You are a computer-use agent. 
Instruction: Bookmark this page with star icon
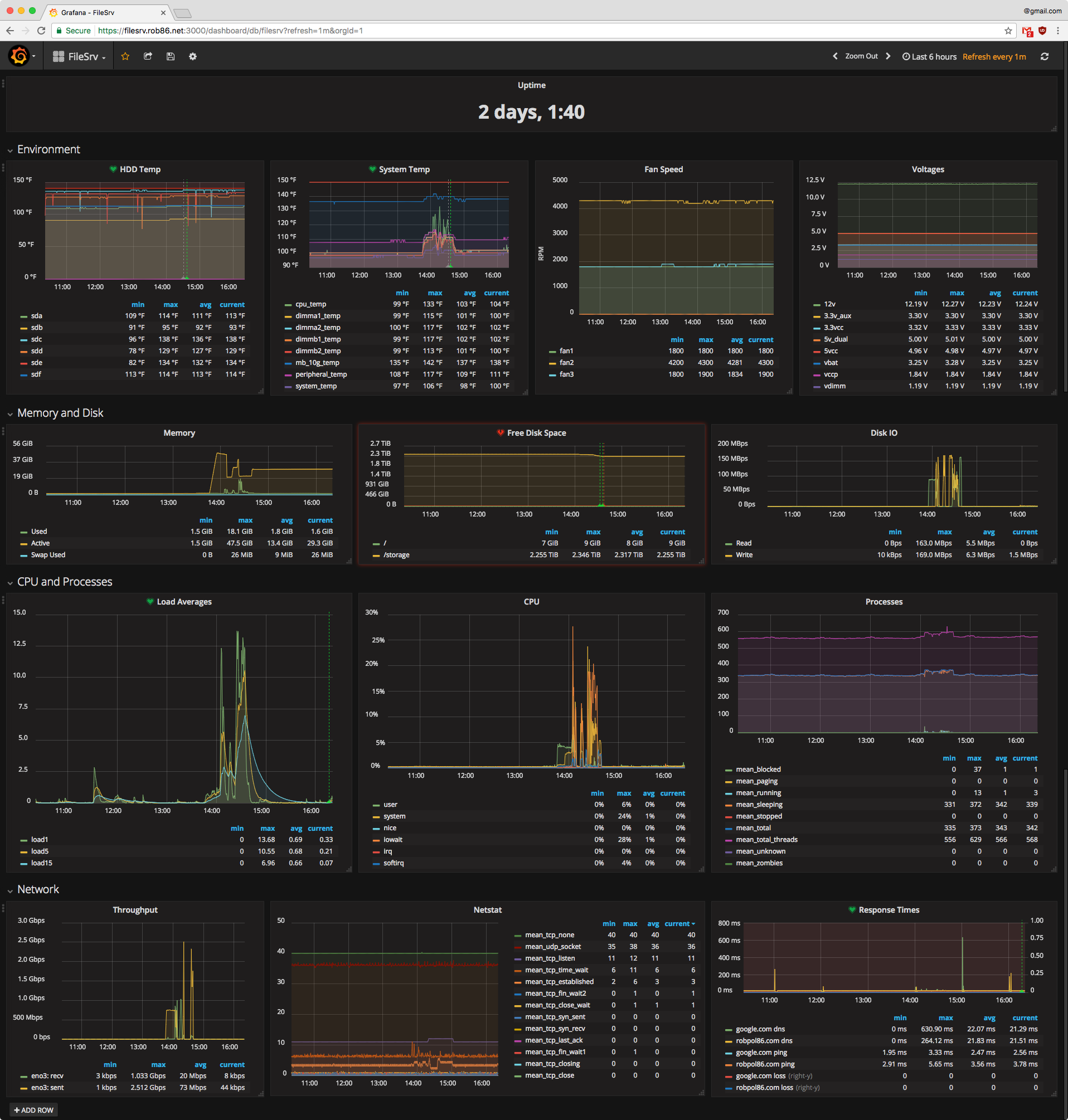pos(1008,31)
